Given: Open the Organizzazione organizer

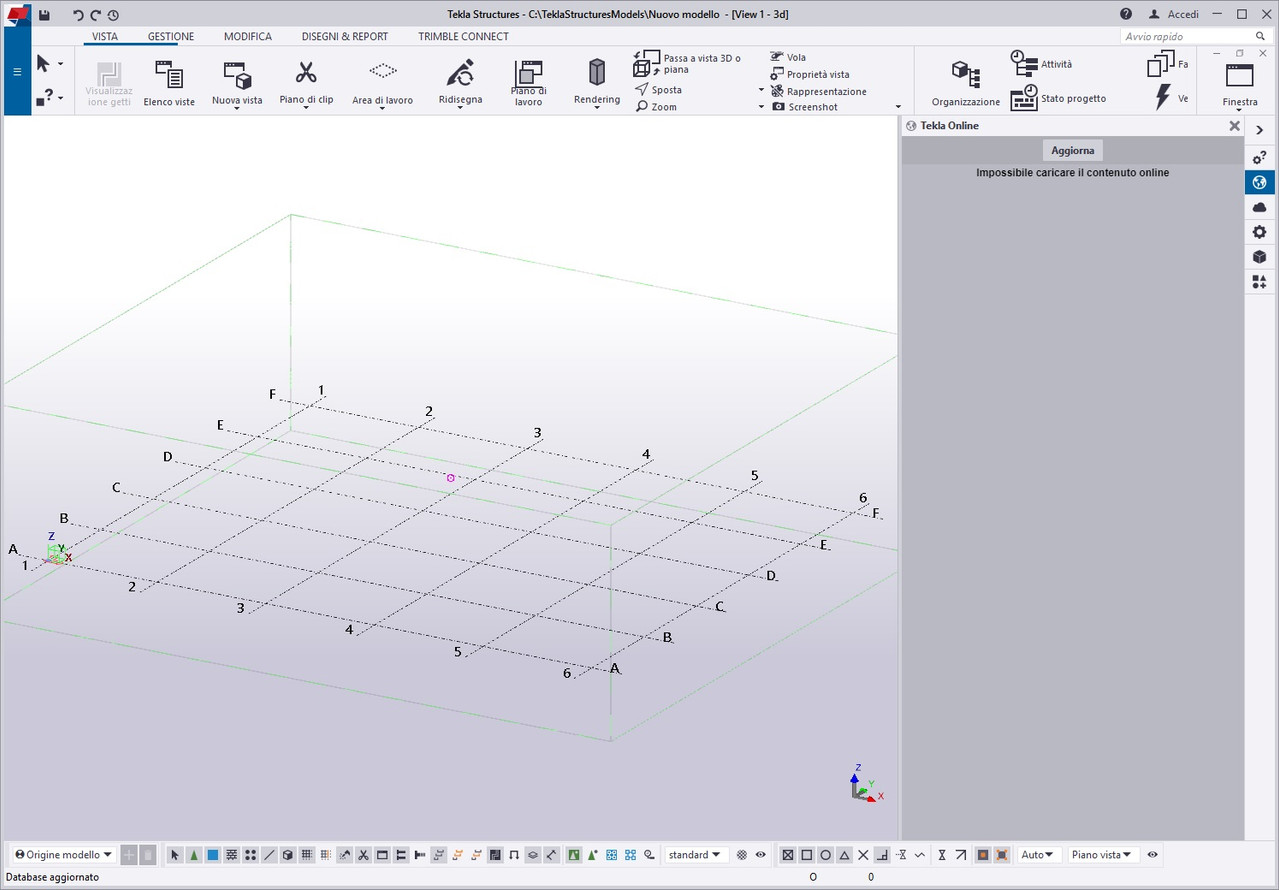Looking at the screenshot, I should (x=965, y=82).
